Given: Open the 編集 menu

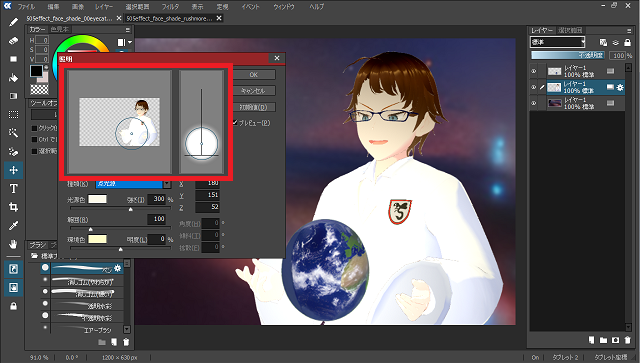Looking at the screenshot, I should [53, 7].
